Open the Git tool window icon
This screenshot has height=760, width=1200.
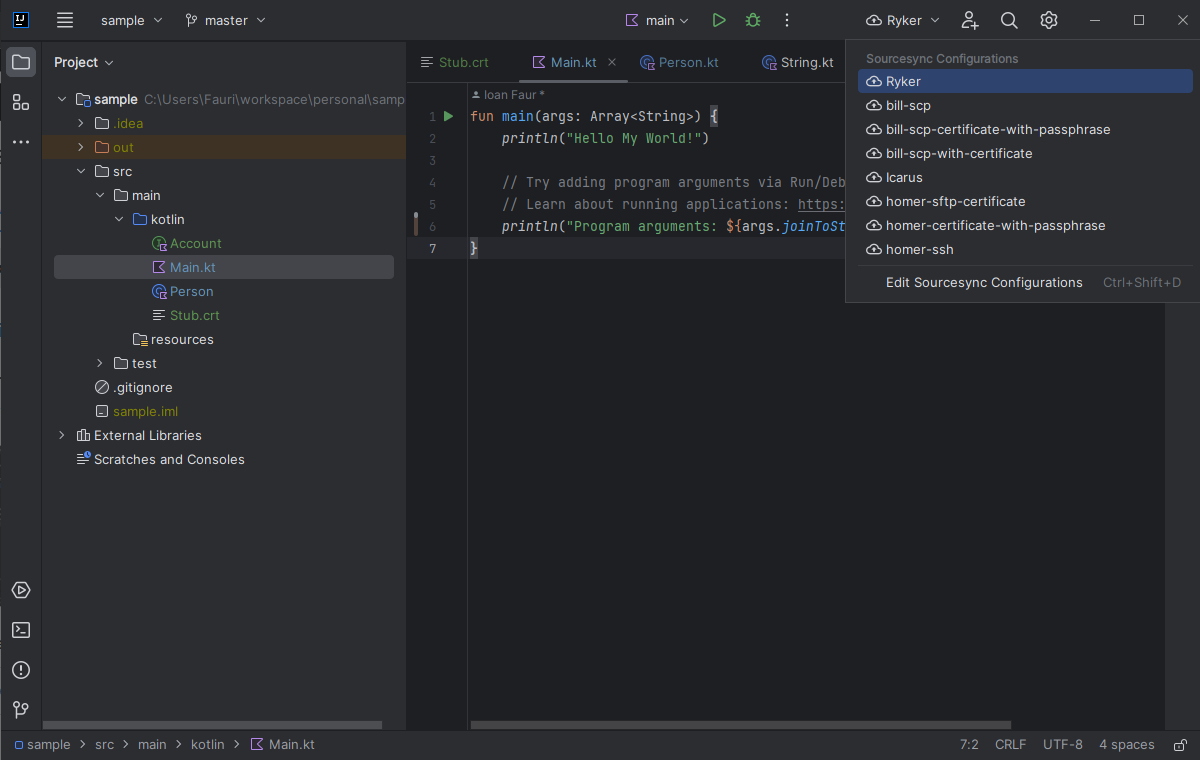[21, 710]
